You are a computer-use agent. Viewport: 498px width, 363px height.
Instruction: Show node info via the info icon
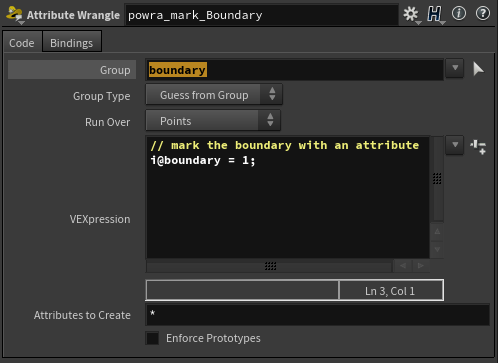tap(459, 14)
